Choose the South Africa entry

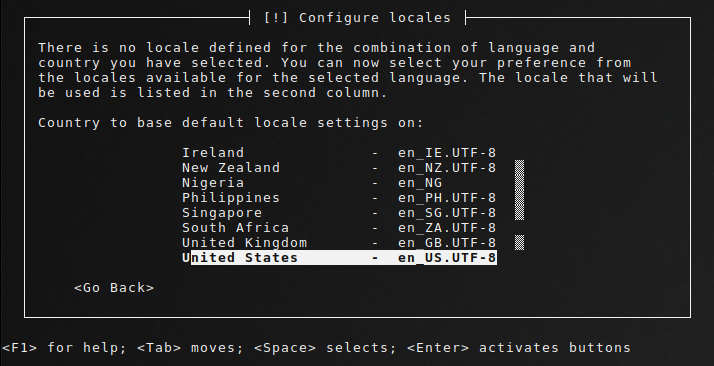(x=339, y=228)
